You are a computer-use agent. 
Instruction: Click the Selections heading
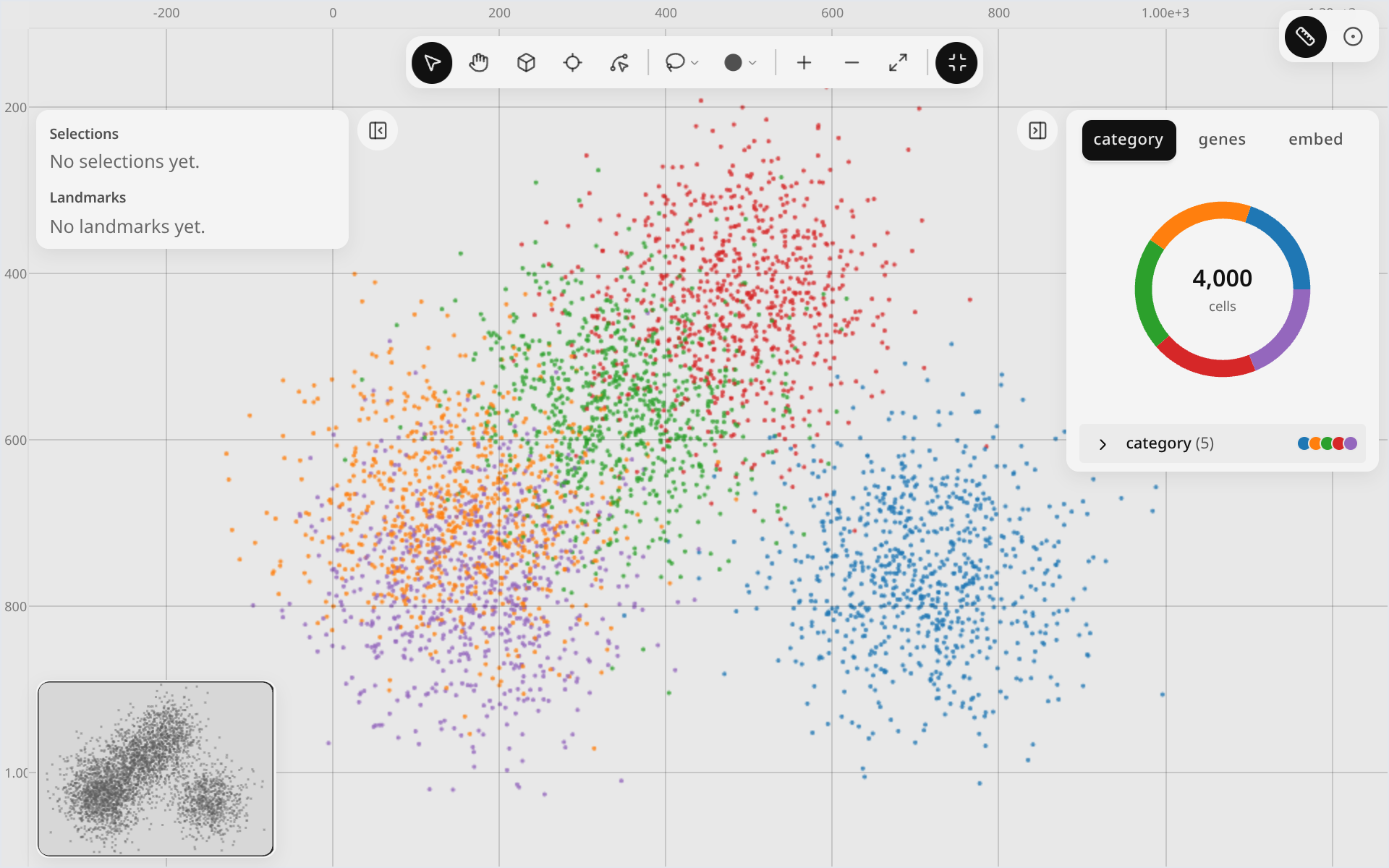(84, 134)
